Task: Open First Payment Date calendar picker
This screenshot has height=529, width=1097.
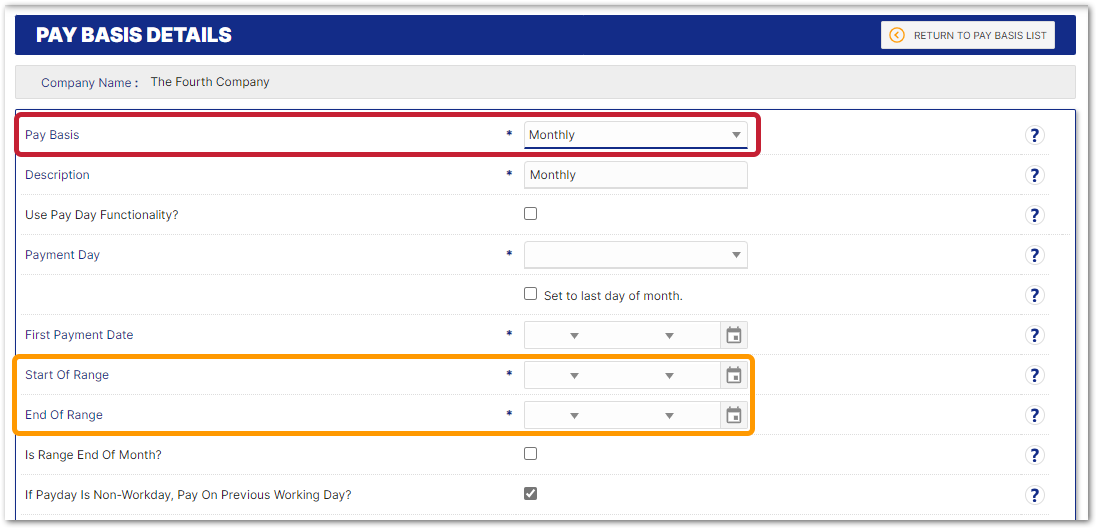Action: pos(734,335)
